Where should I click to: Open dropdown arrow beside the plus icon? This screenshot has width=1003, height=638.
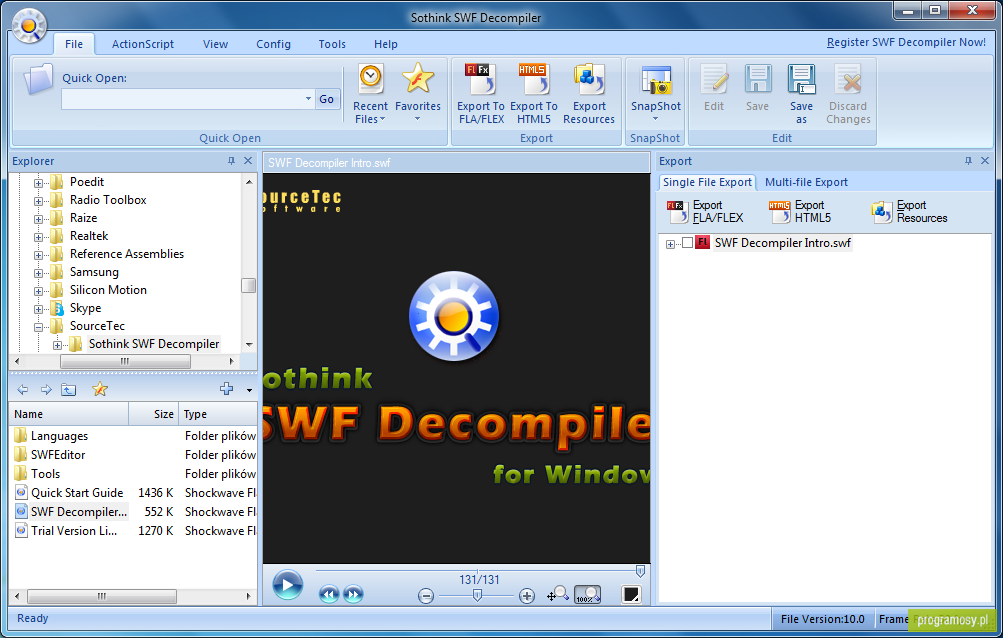pyautogui.click(x=249, y=390)
